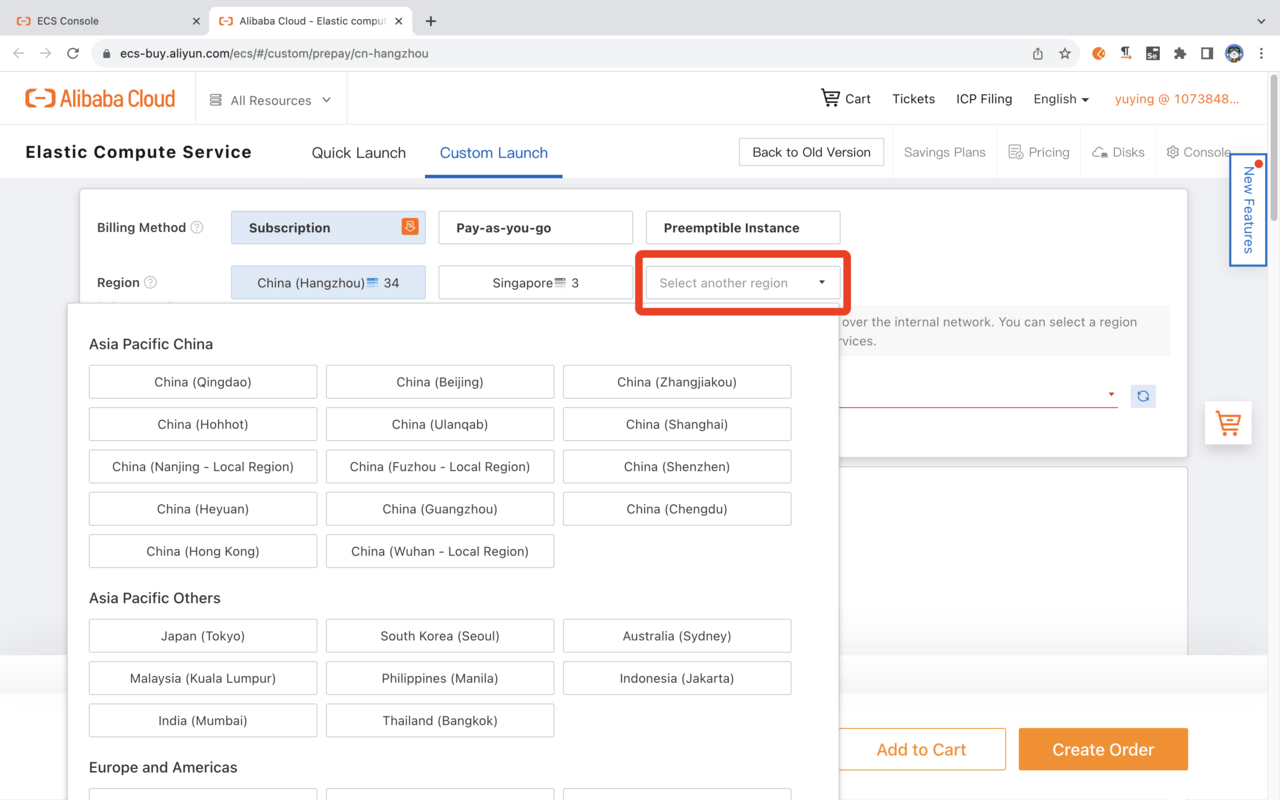Viewport: 1280px width, 800px height.
Task: Select Pay-as-you-go billing method
Action: (x=535, y=228)
